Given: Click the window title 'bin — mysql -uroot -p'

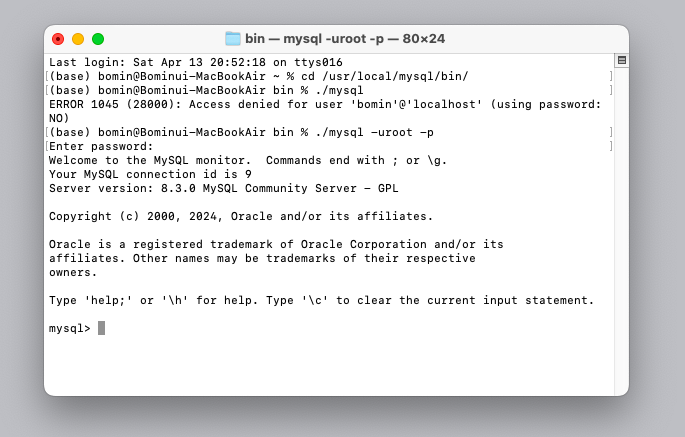Looking at the screenshot, I should point(315,39).
